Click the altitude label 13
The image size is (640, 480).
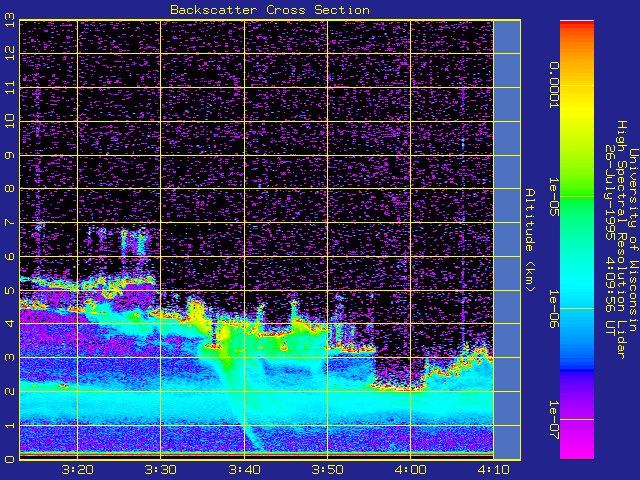tap(10, 20)
